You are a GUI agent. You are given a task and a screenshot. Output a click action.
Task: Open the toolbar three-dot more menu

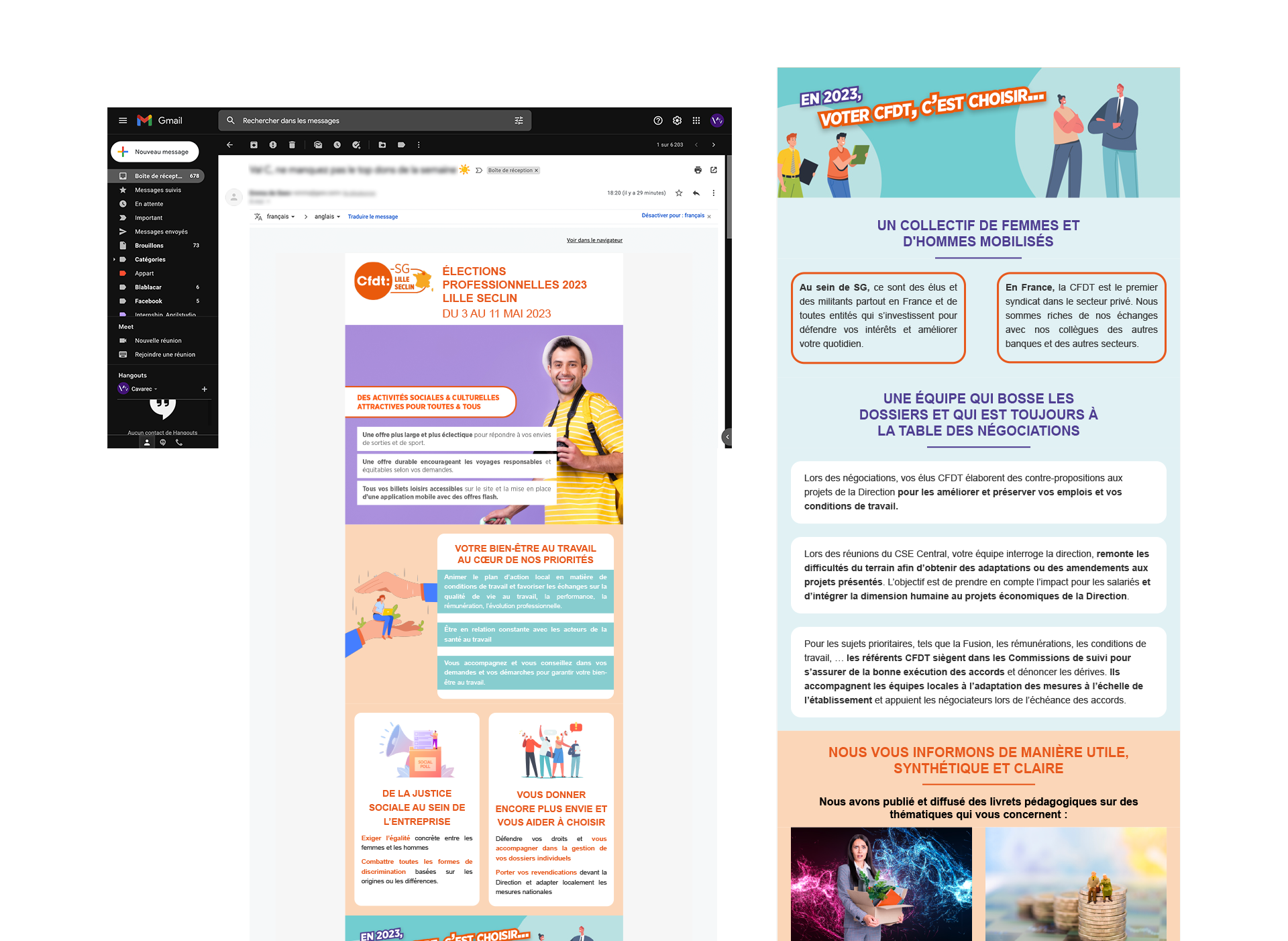(419, 145)
